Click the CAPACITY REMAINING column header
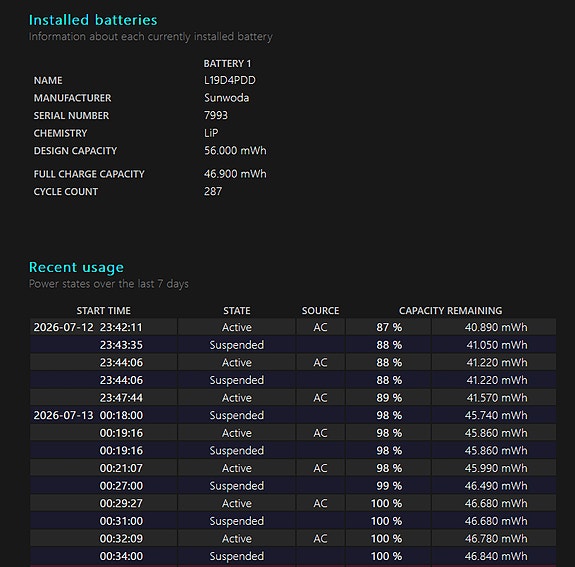 (450, 311)
